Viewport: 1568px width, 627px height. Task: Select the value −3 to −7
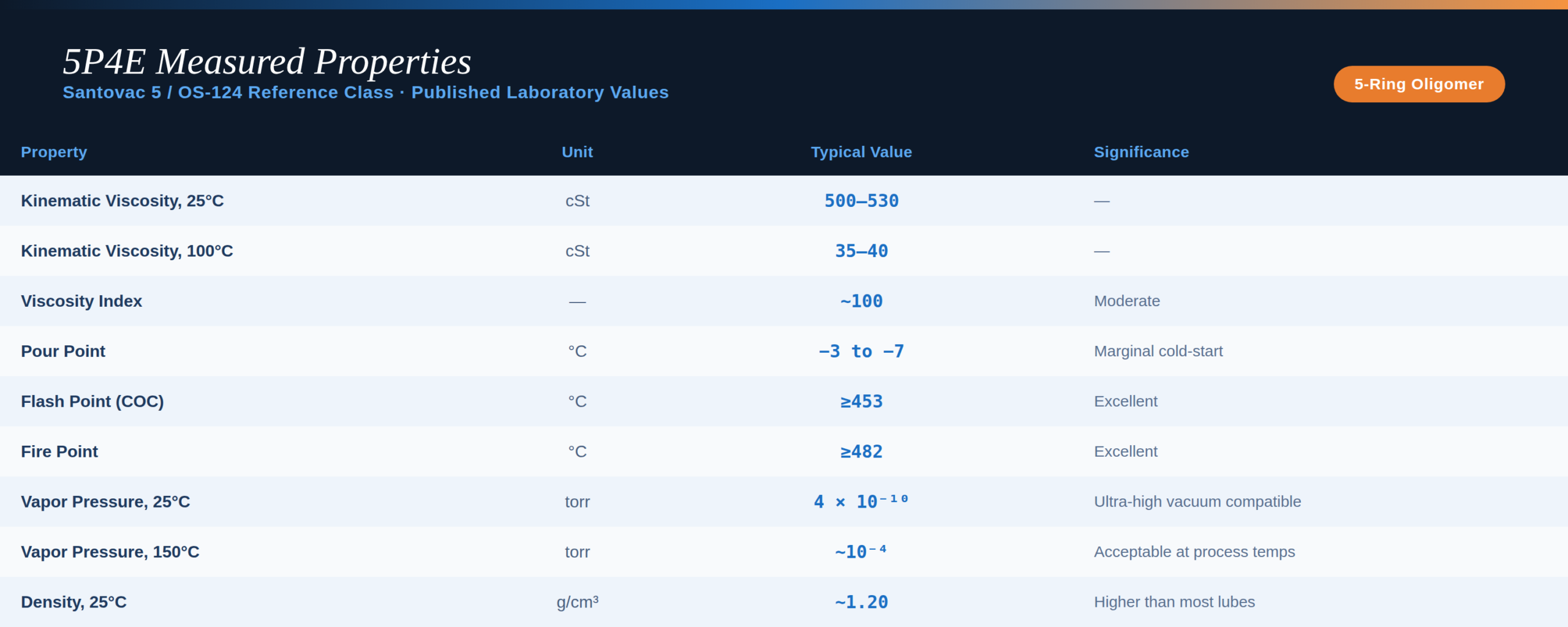[x=861, y=351]
